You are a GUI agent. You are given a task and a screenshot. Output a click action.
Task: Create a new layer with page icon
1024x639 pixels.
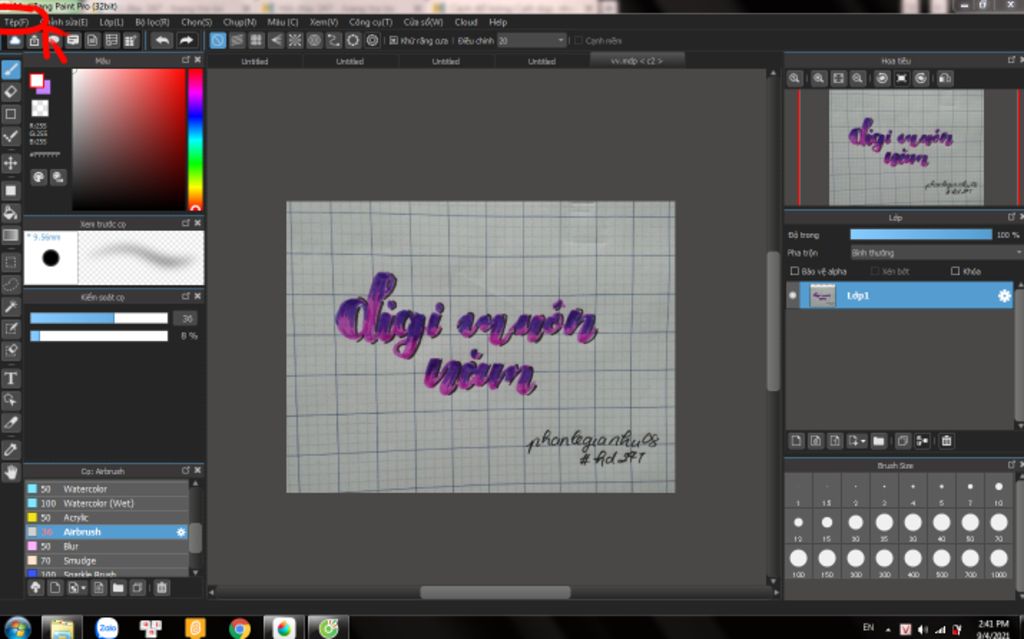click(796, 441)
